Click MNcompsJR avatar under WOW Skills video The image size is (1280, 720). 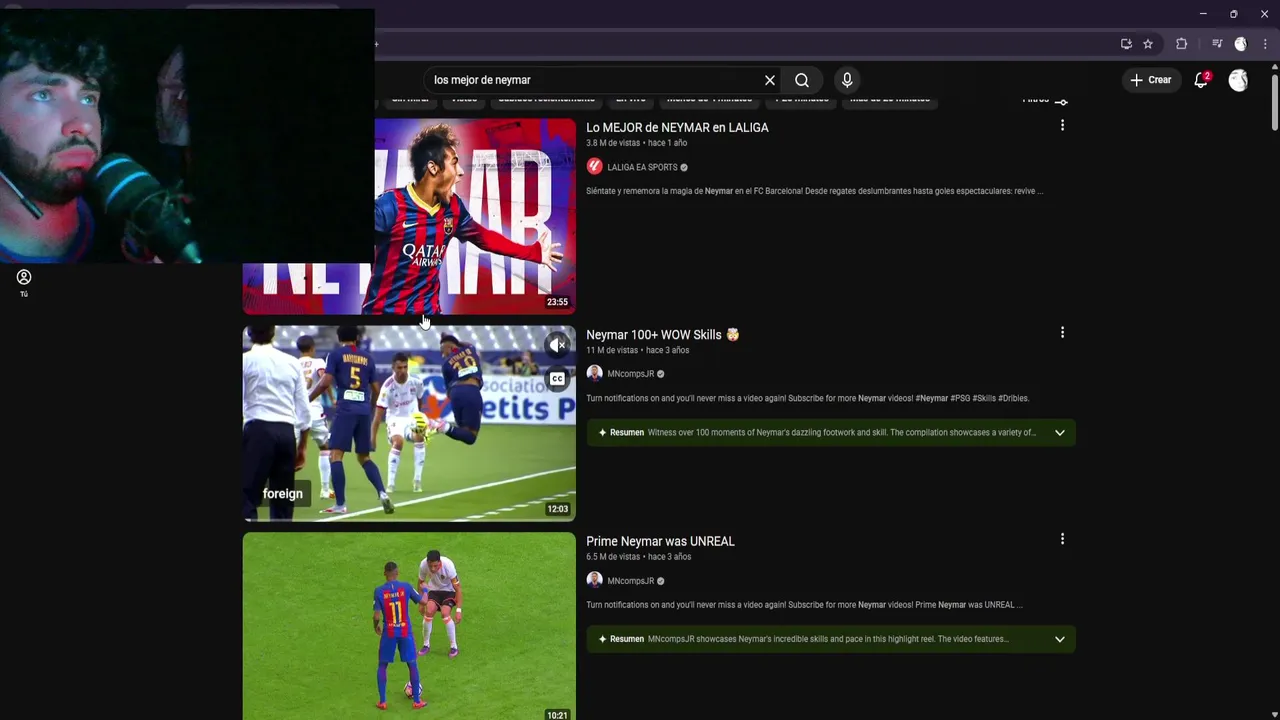[x=594, y=373]
